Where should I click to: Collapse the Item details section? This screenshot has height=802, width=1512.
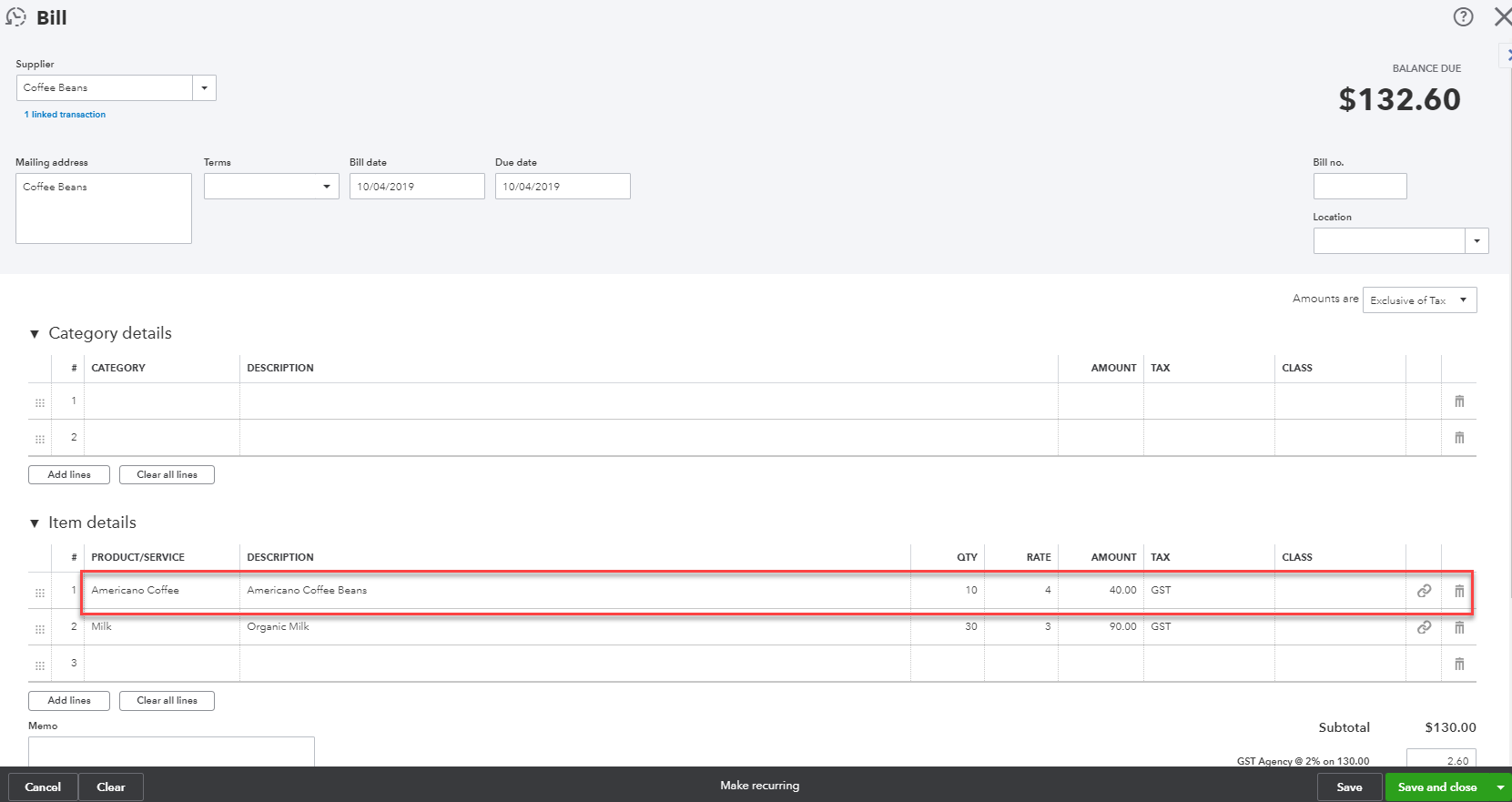click(35, 523)
